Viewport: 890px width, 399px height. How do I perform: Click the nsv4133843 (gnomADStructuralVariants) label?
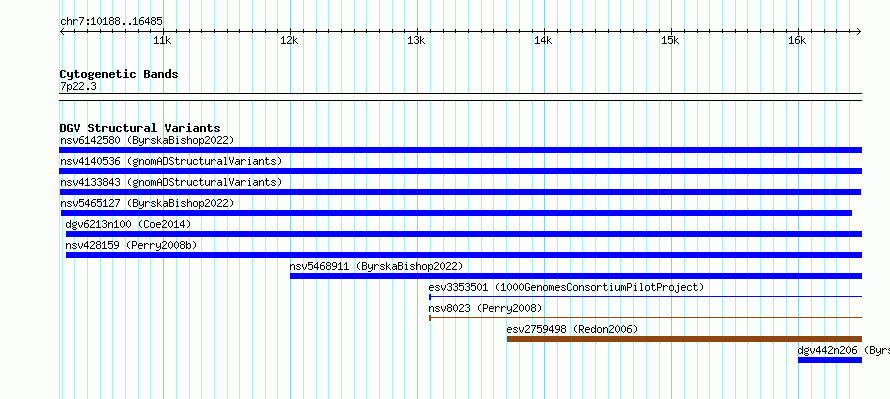point(171,182)
